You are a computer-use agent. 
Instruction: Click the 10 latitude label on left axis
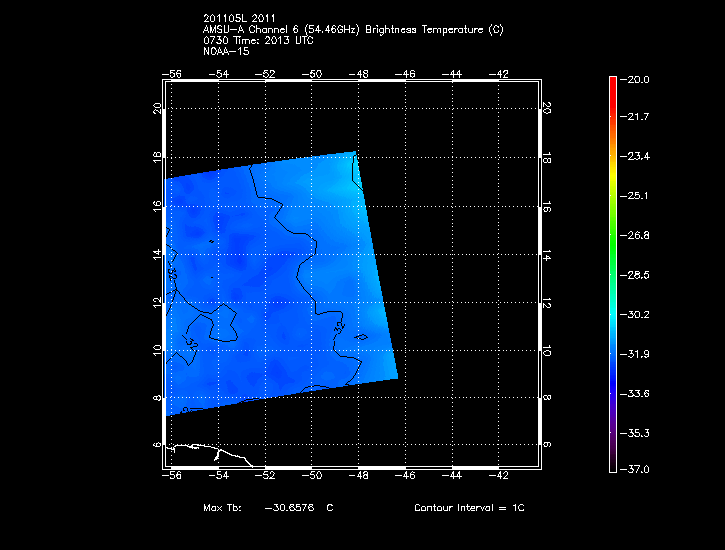pos(157,350)
